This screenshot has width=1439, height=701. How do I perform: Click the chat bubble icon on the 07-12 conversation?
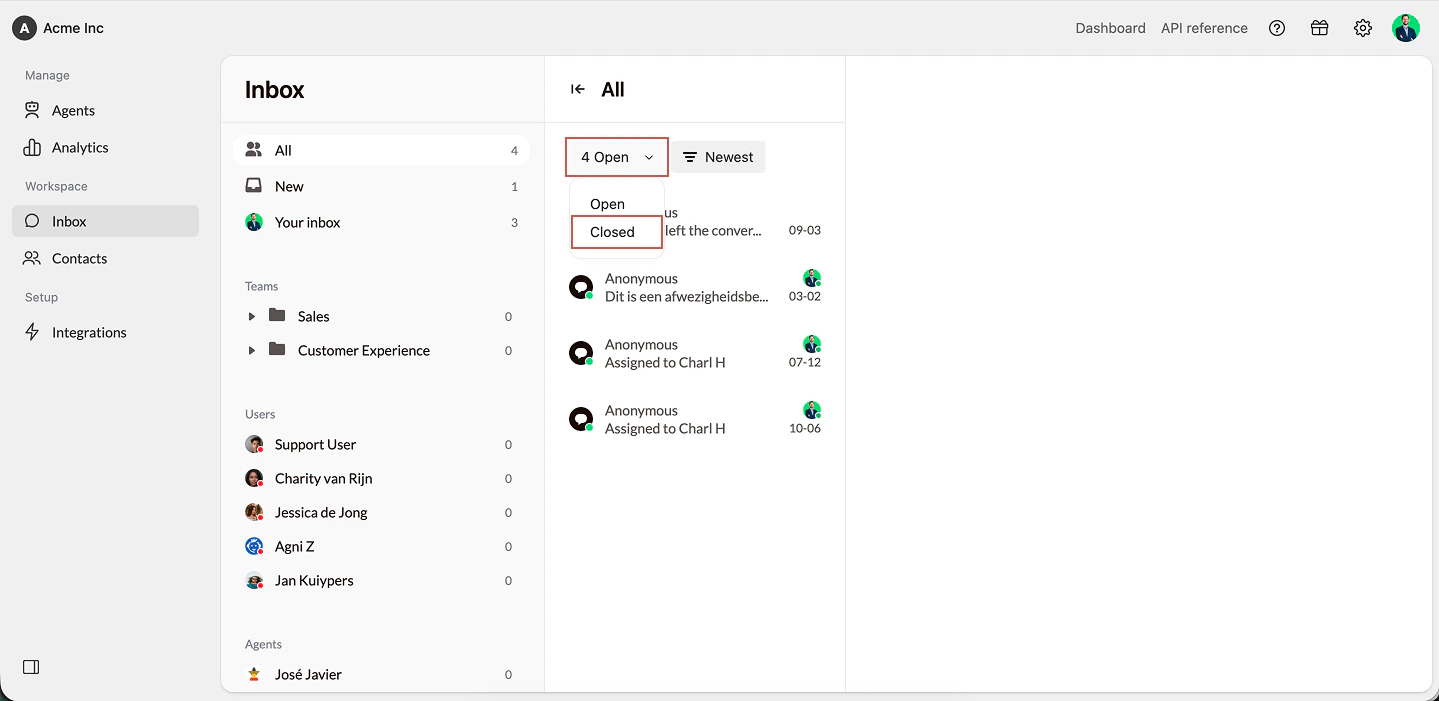pyautogui.click(x=581, y=354)
